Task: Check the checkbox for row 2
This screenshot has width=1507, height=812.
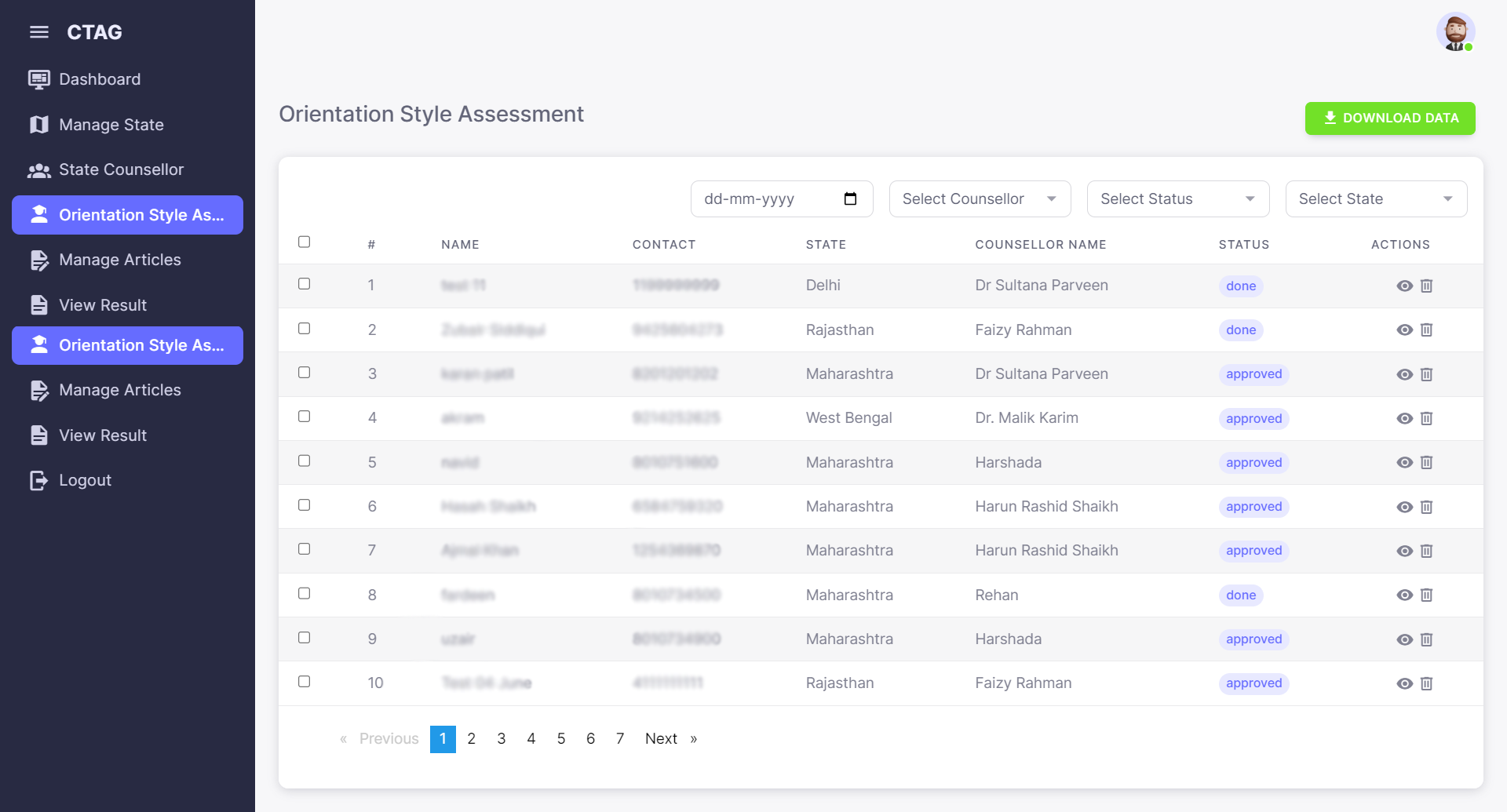Action: pyautogui.click(x=305, y=329)
